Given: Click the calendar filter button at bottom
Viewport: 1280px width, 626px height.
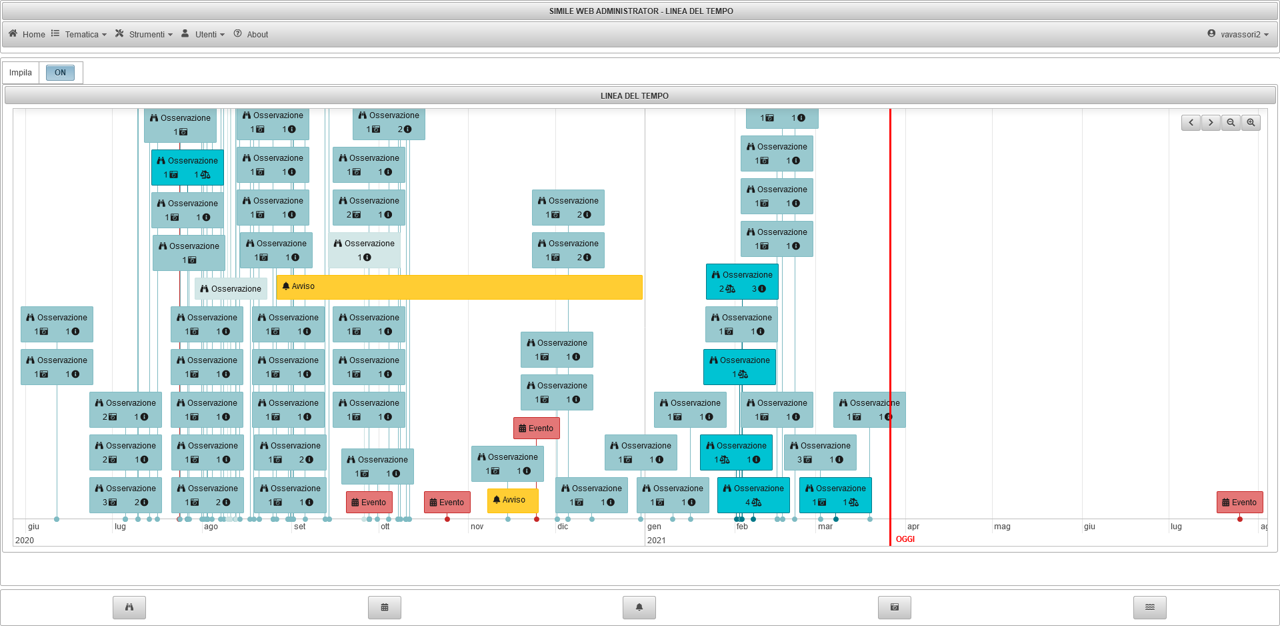Looking at the screenshot, I should click(384, 607).
